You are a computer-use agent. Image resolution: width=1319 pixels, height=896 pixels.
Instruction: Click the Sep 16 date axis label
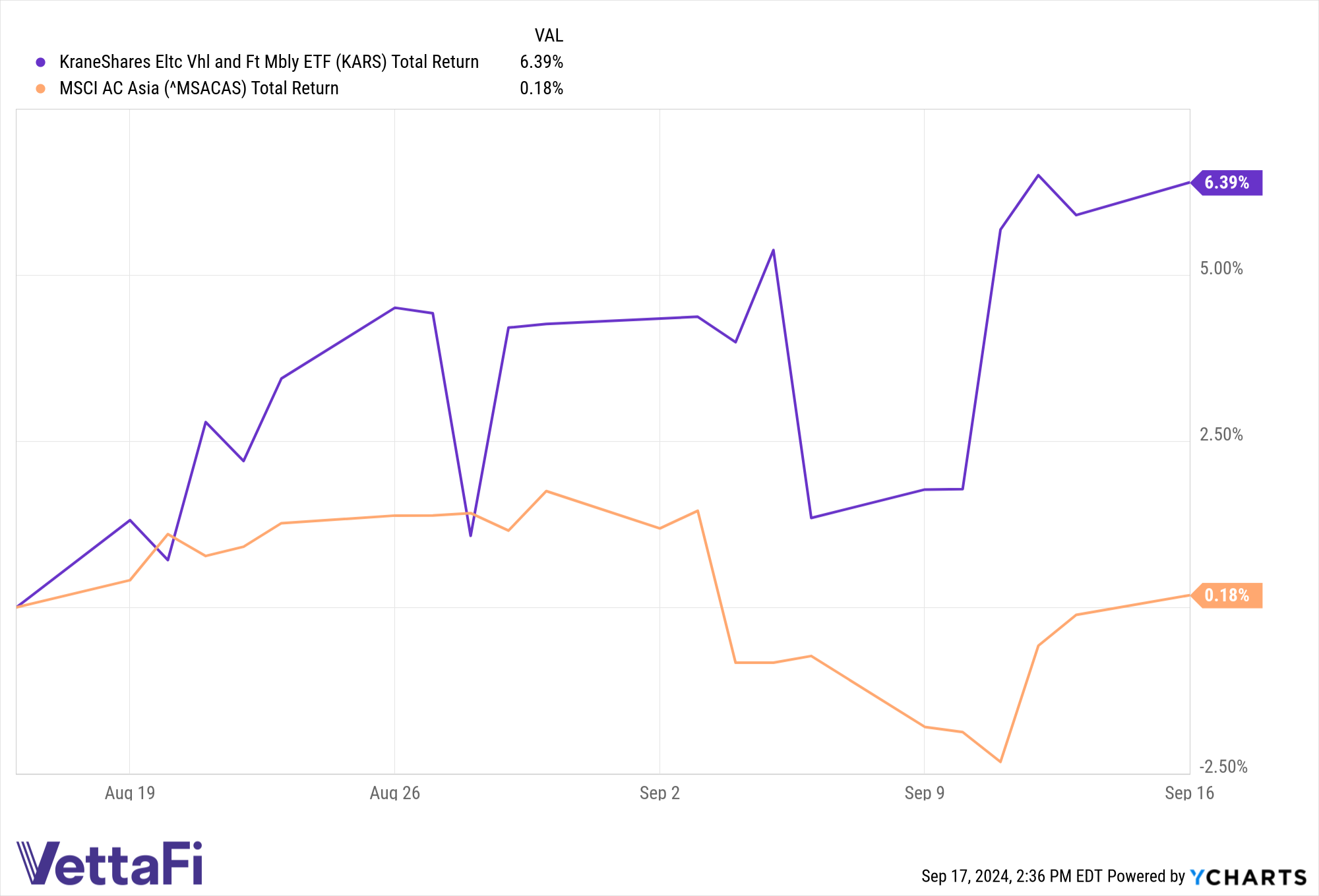coord(1189,792)
